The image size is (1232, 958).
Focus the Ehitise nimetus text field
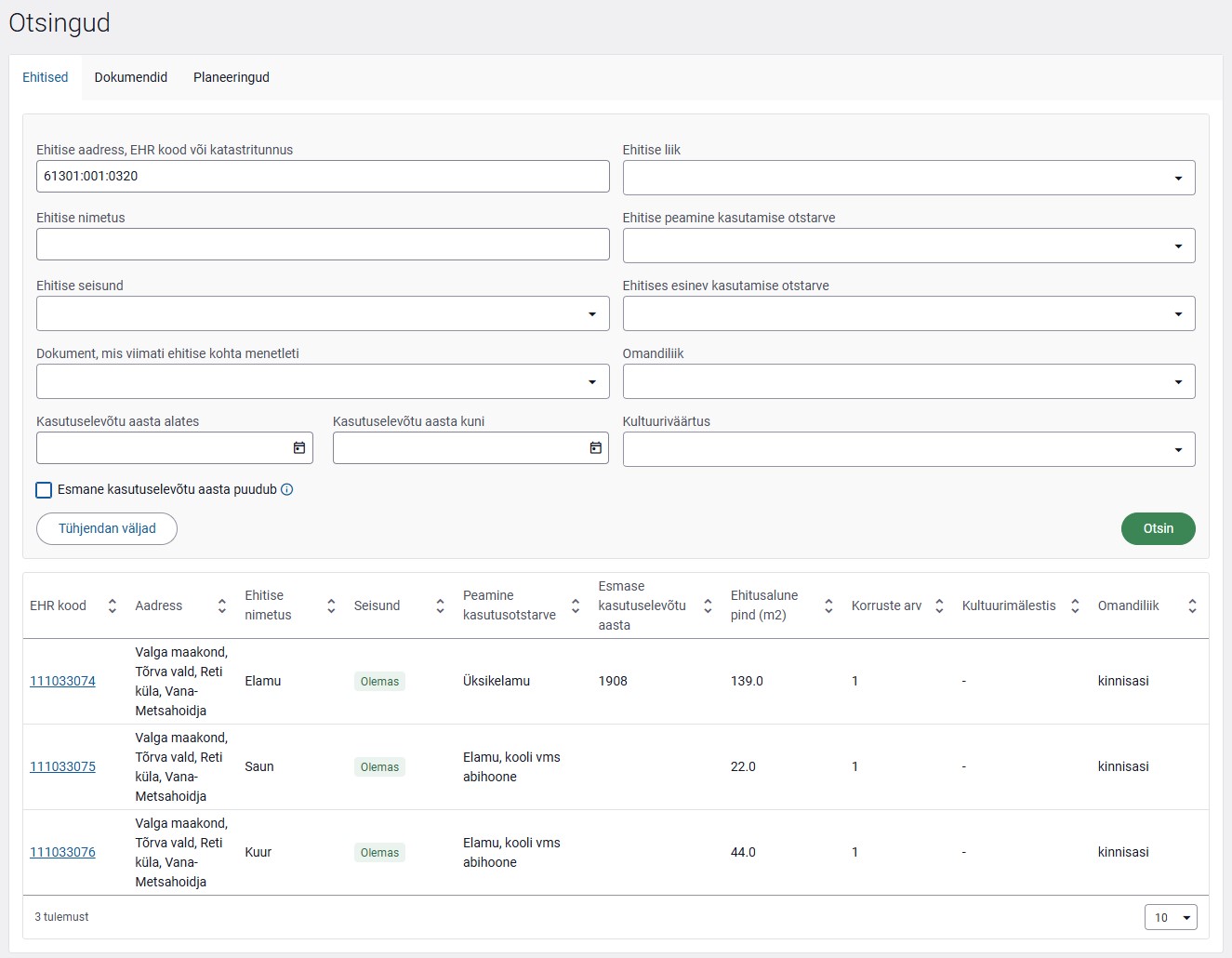[323, 245]
